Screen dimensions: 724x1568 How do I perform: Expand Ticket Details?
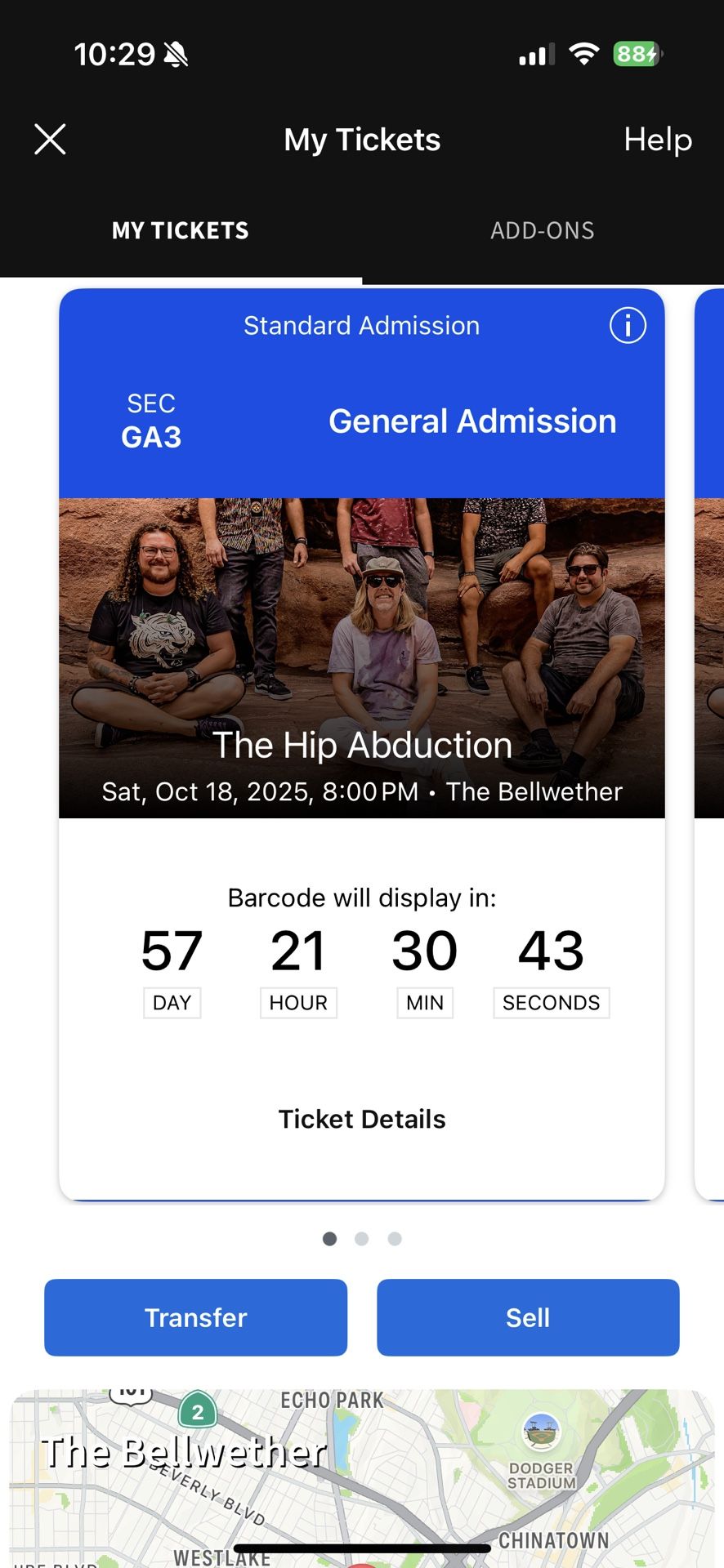click(x=362, y=1119)
